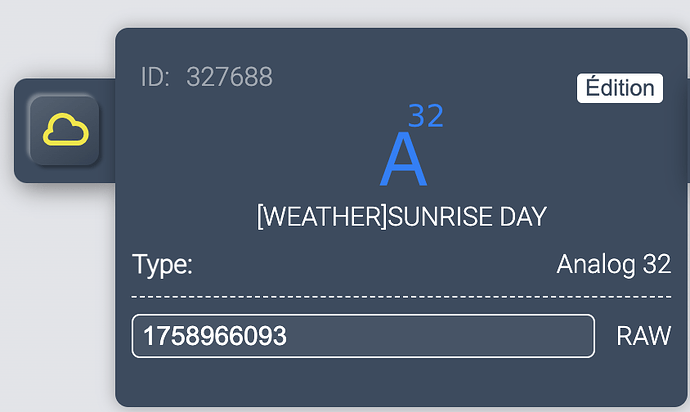Click the yellow cloud weather icon
Screen dimensions: 690x412
(65, 130)
